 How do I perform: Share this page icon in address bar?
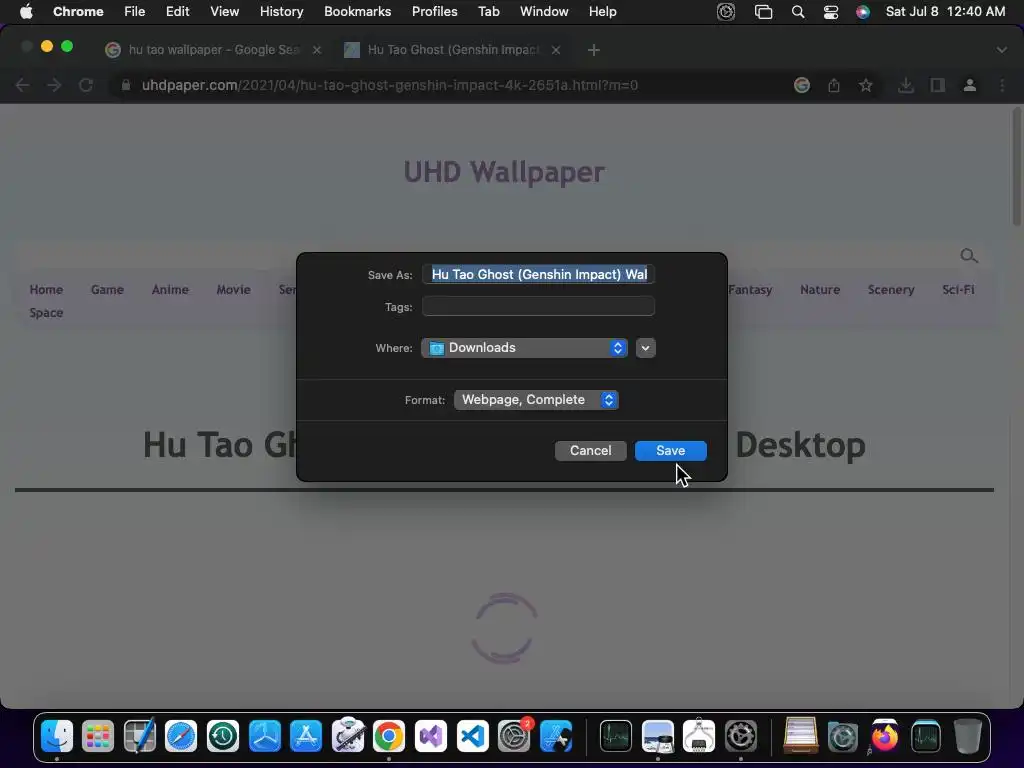834,85
